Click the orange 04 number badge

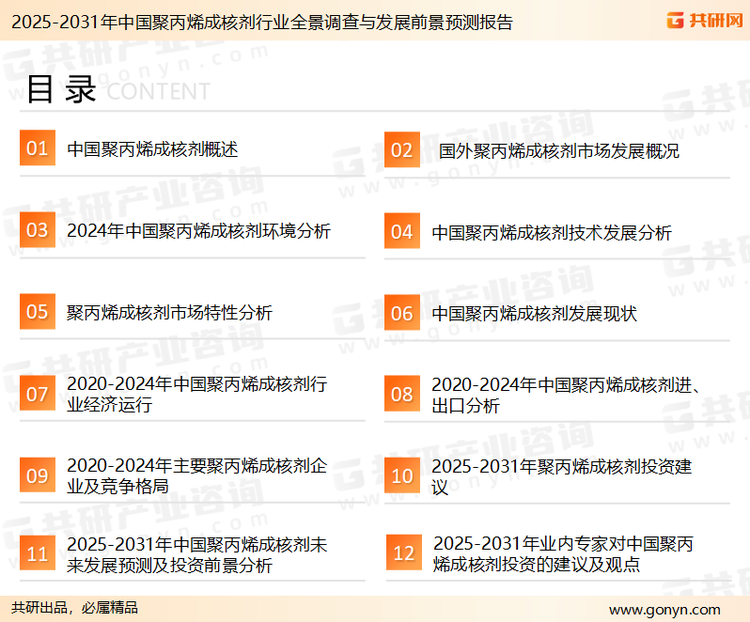402,231
